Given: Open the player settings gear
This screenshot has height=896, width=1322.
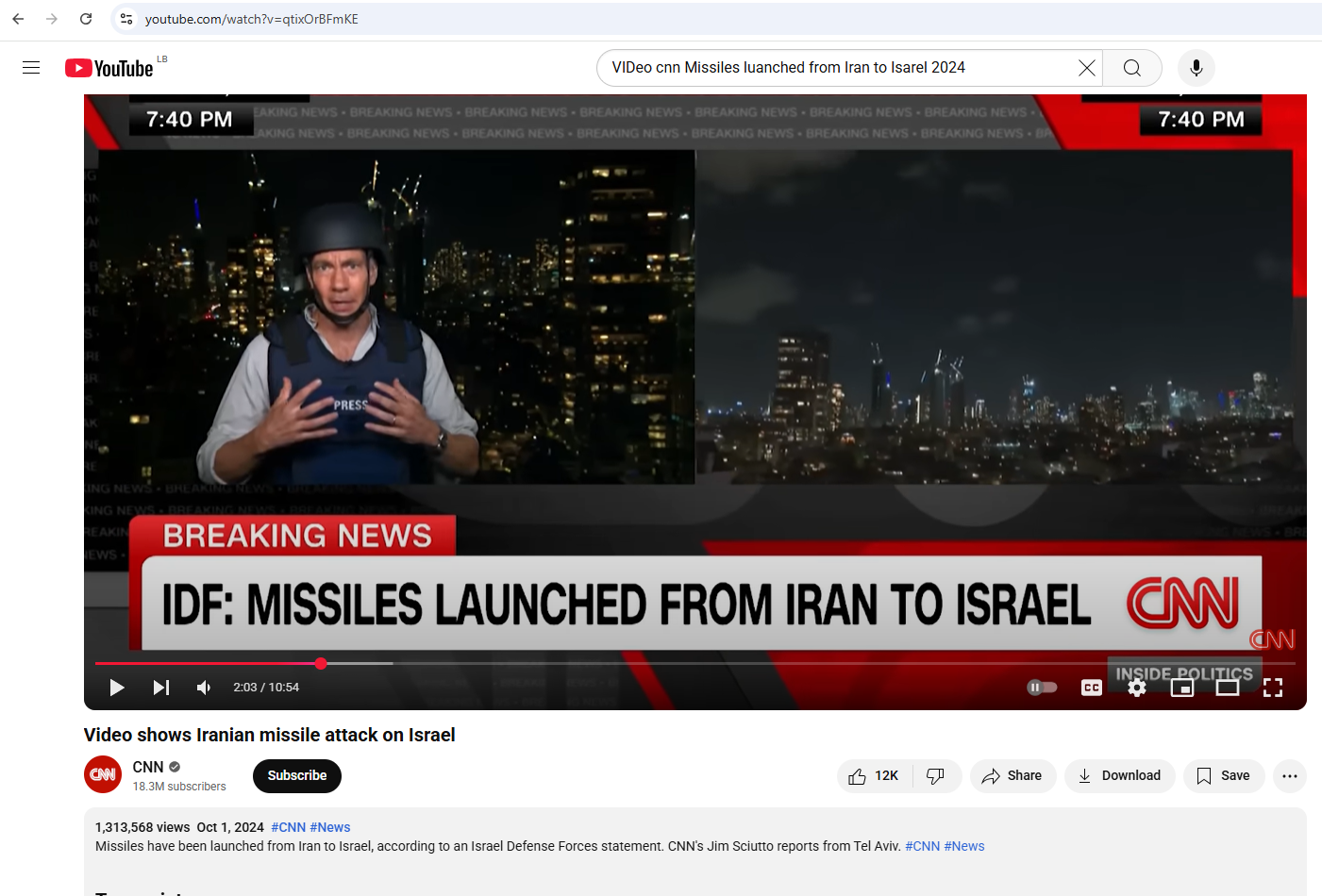Looking at the screenshot, I should 1137,688.
